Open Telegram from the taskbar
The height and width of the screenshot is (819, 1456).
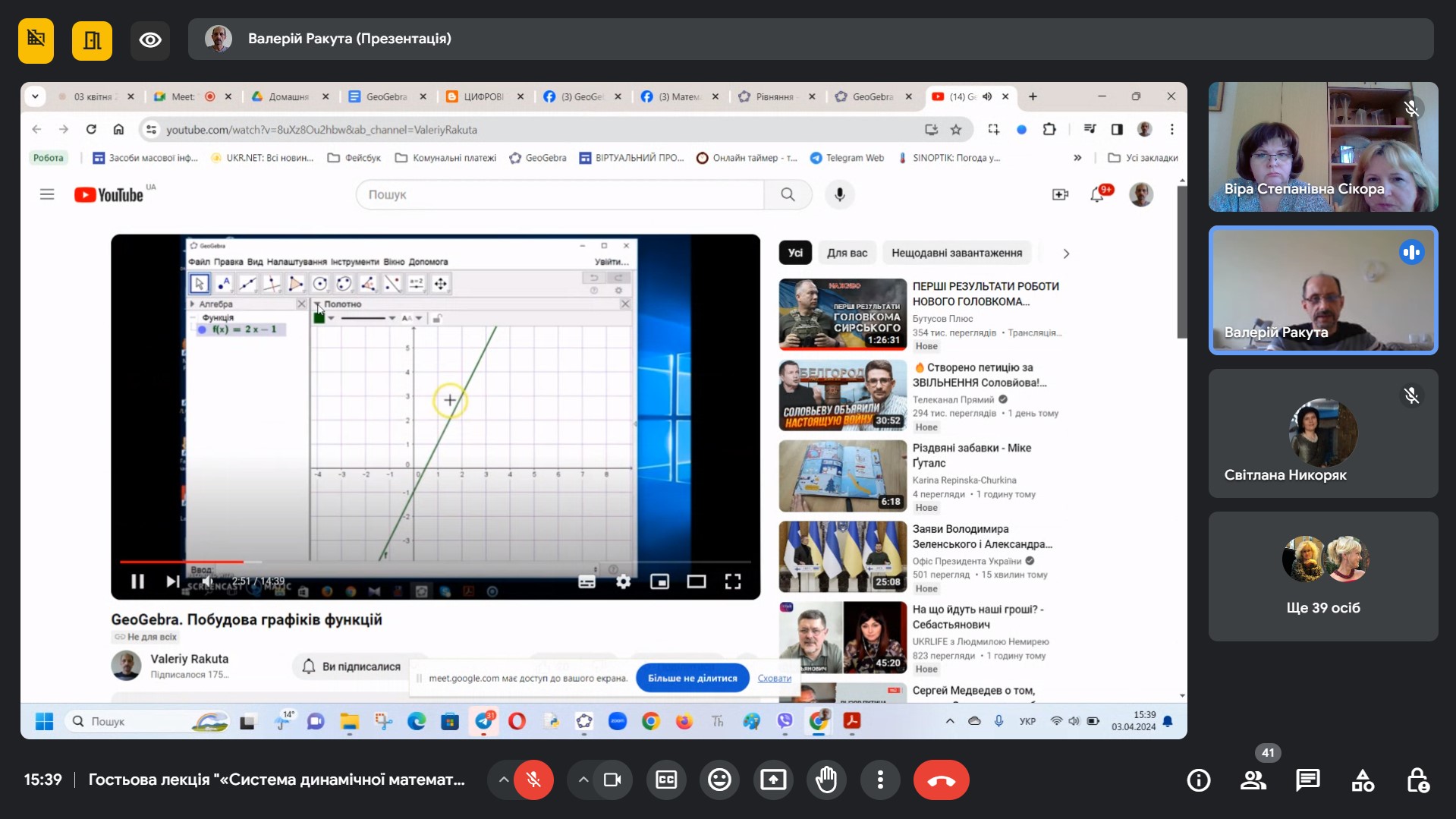coord(484,721)
